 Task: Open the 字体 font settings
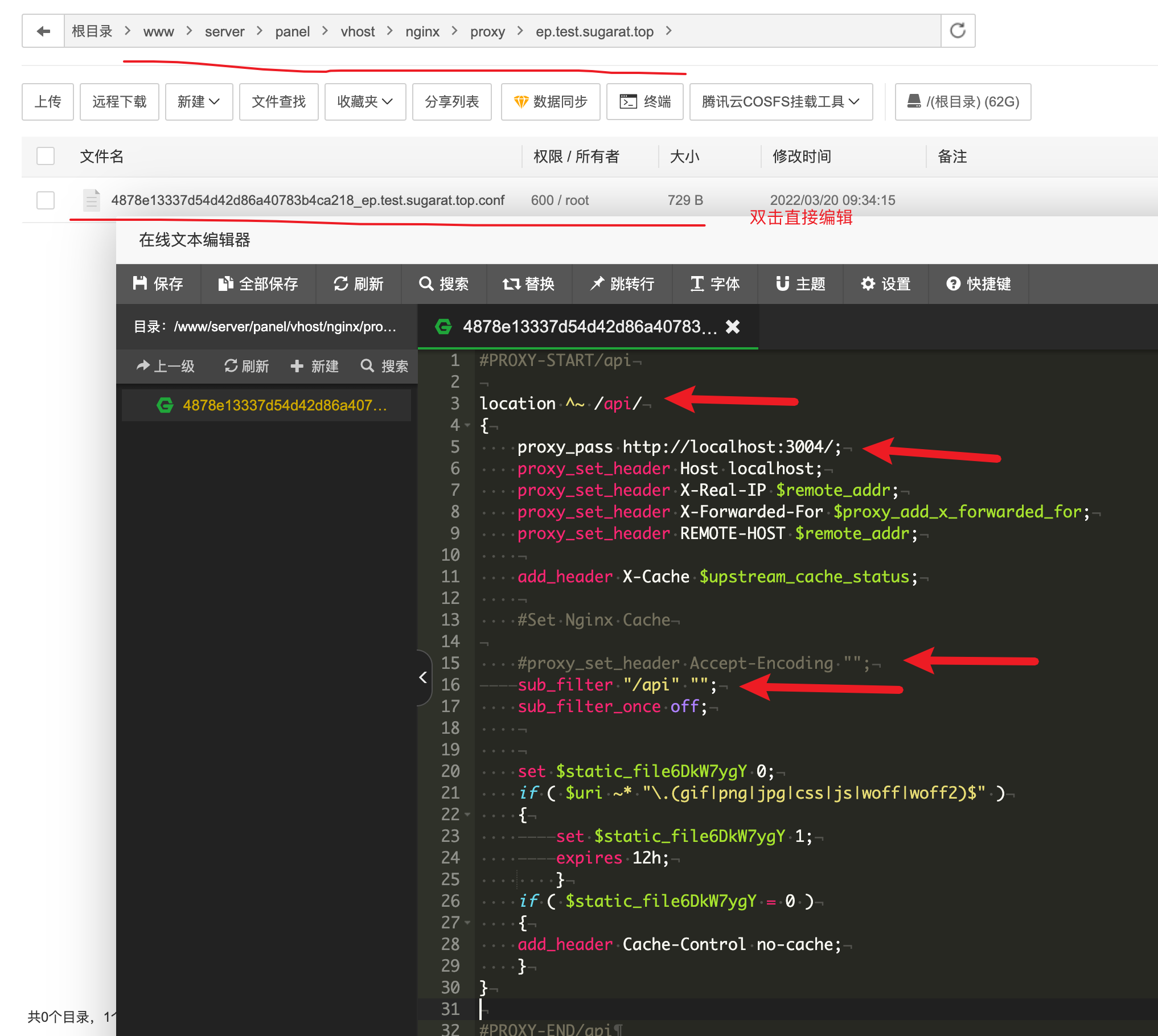(714, 283)
